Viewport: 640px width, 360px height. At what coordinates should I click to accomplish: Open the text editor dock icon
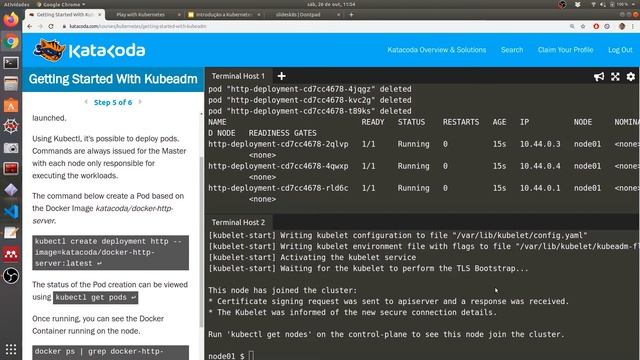pos(11,233)
